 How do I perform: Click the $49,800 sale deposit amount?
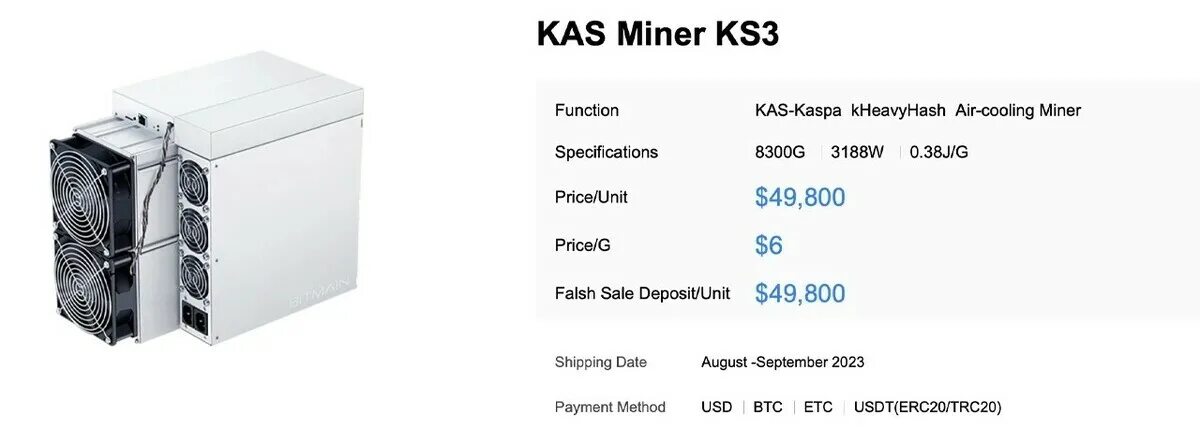point(800,293)
